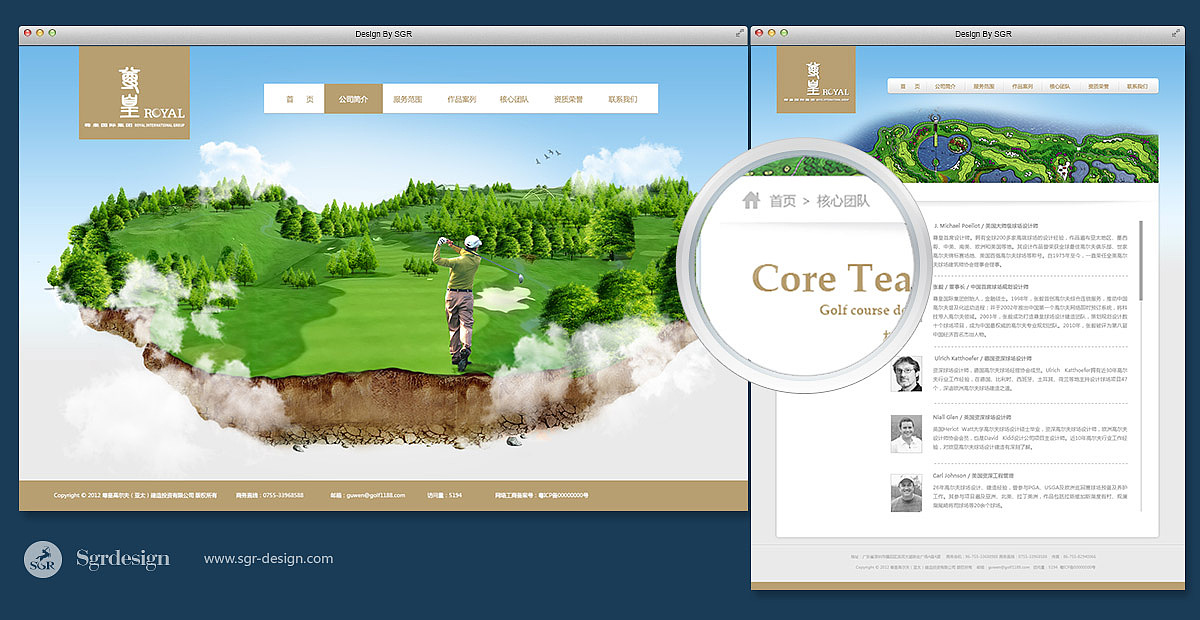Open 服务范围 in left window navigation
Image resolution: width=1200 pixels, height=620 pixels.
[x=408, y=99]
